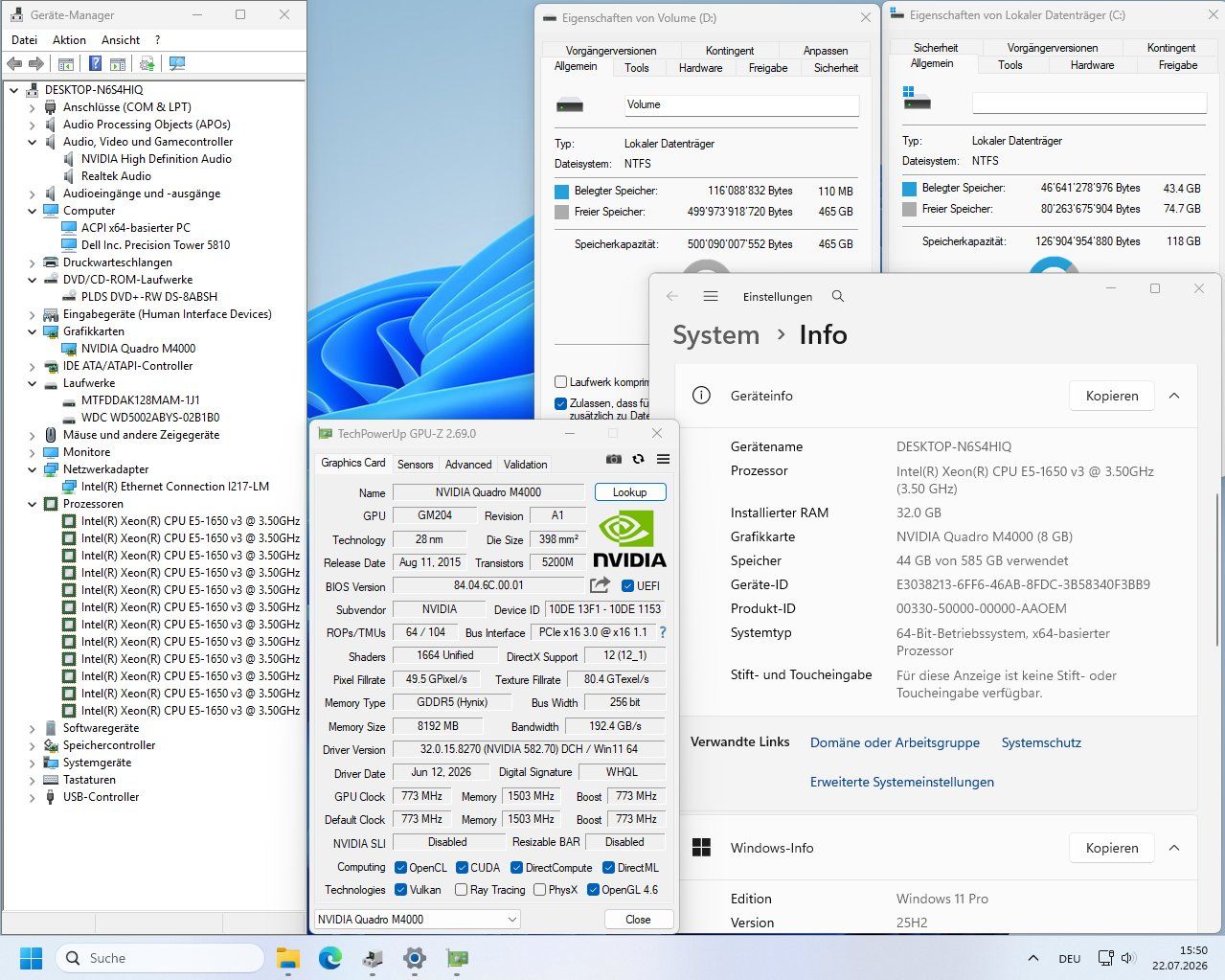The height and width of the screenshot is (980, 1225).
Task: Collapse the Grafikkarten node
Action: (x=32, y=331)
